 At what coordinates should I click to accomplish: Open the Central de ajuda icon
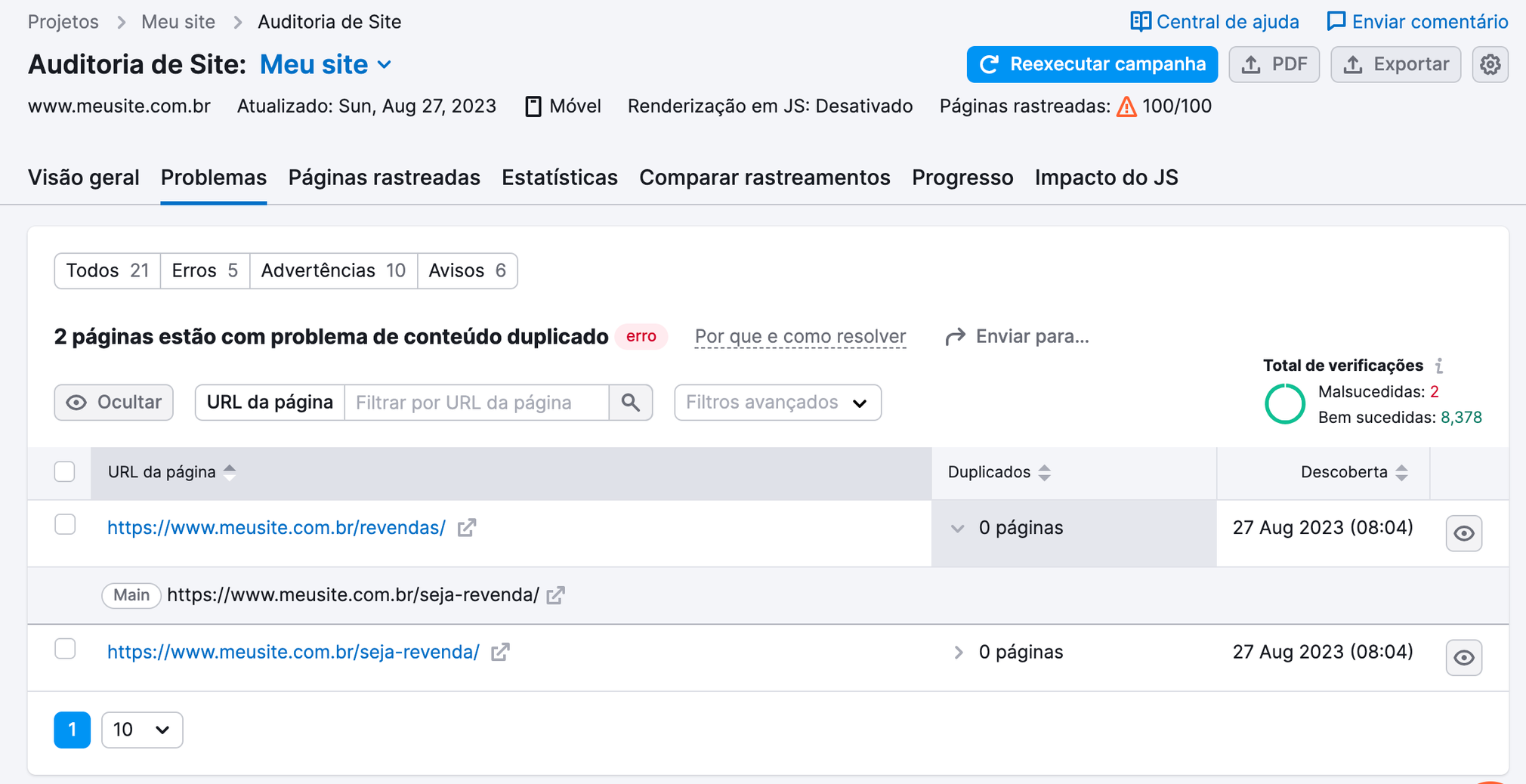1141,21
